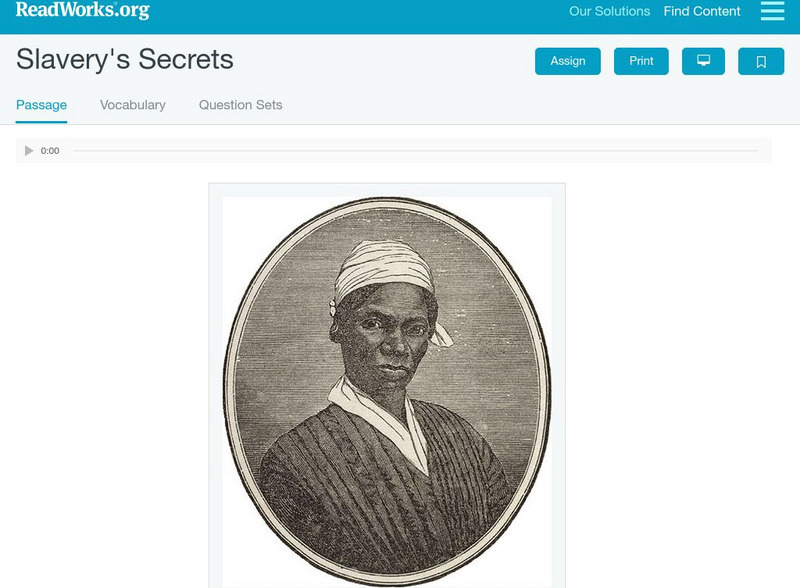
Task: Click the end of the audio track
Action: (x=756, y=151)
